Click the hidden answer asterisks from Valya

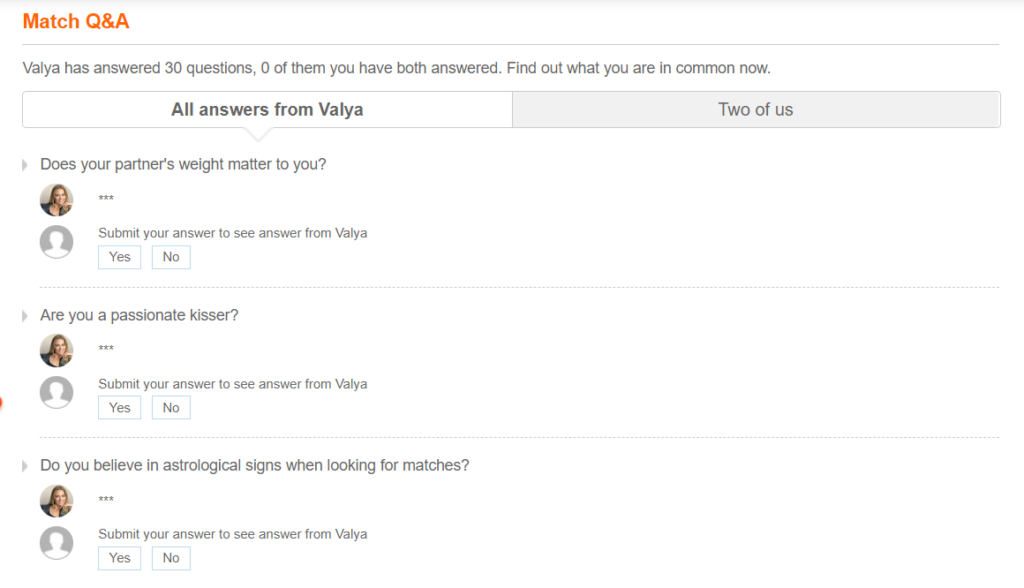coord(104,199)
